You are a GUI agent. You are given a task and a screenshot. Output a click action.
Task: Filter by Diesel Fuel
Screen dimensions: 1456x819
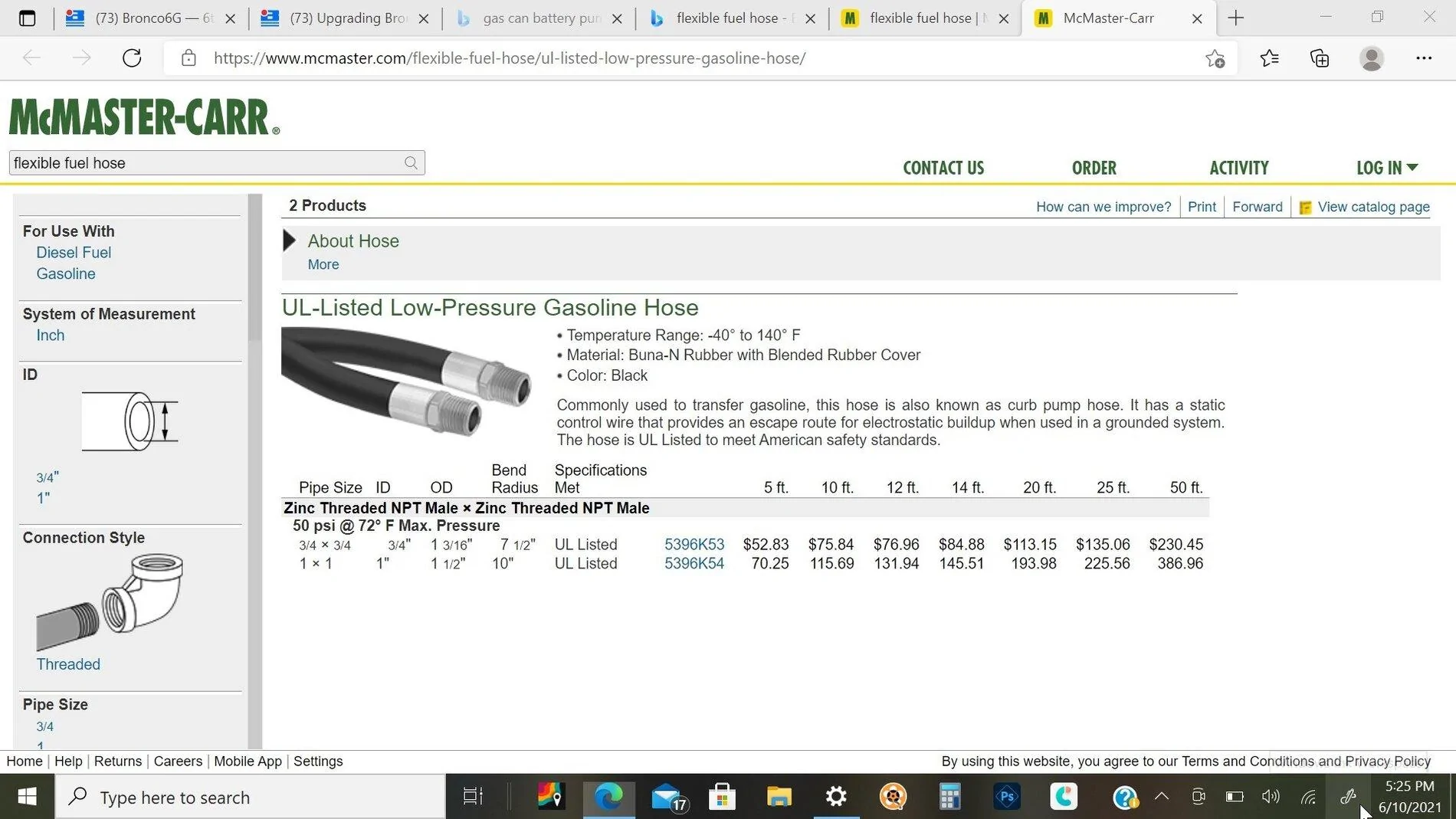coord(74,253)
